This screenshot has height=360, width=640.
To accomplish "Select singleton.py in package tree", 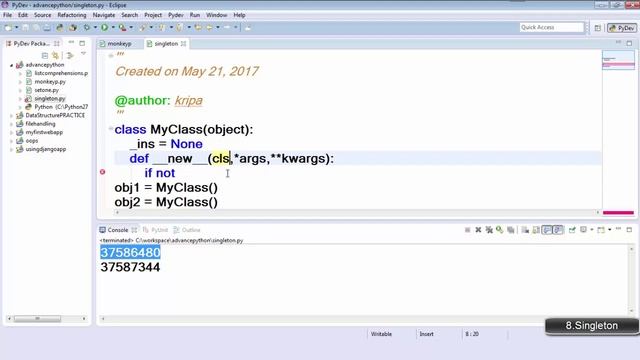I will click(x=49, y=99).
